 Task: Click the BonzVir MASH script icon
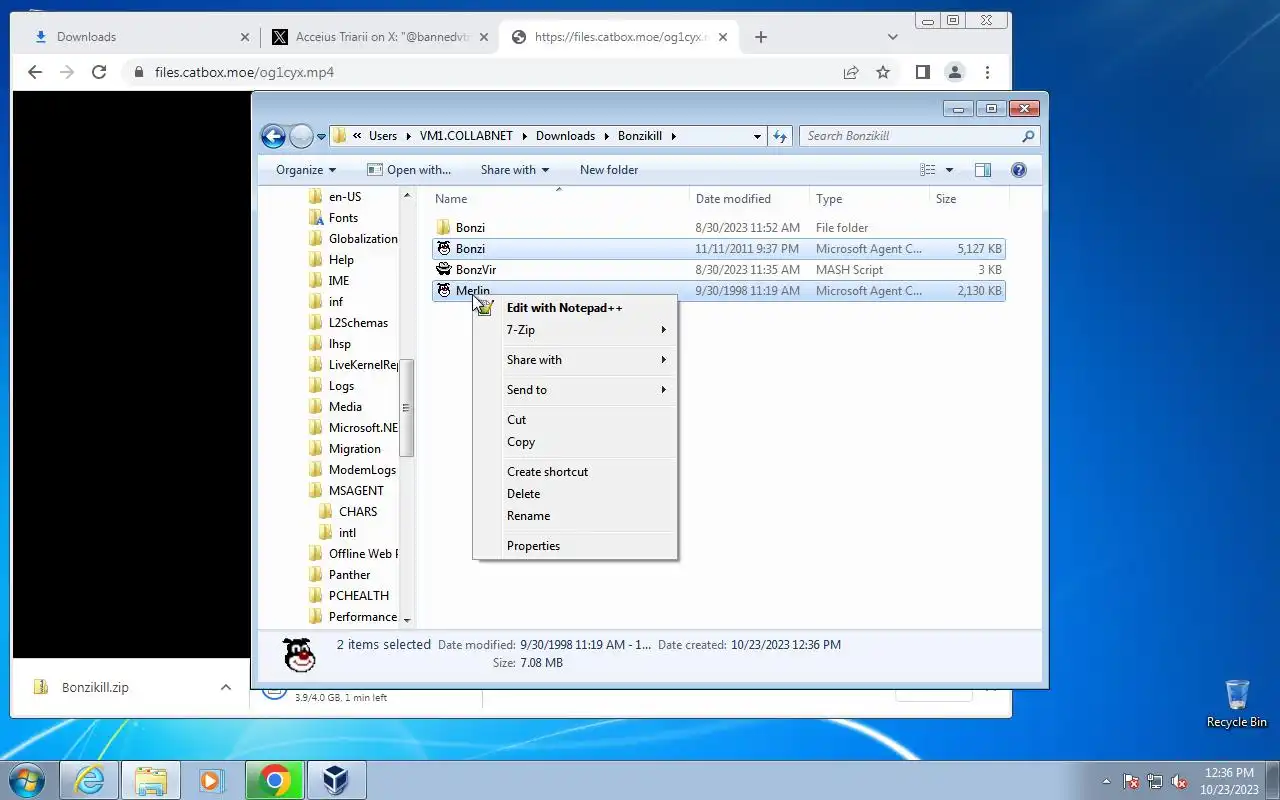(444, 270)
